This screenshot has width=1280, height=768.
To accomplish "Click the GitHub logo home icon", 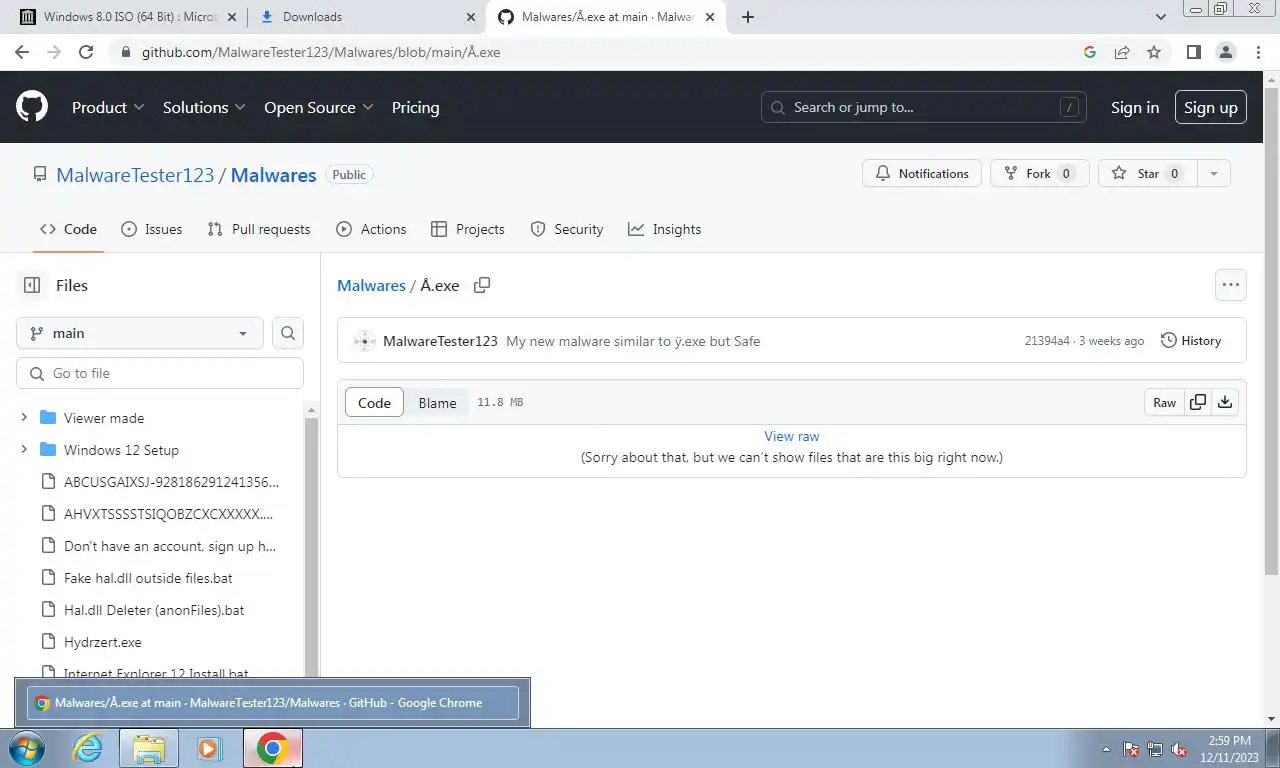I will (32, 107).
